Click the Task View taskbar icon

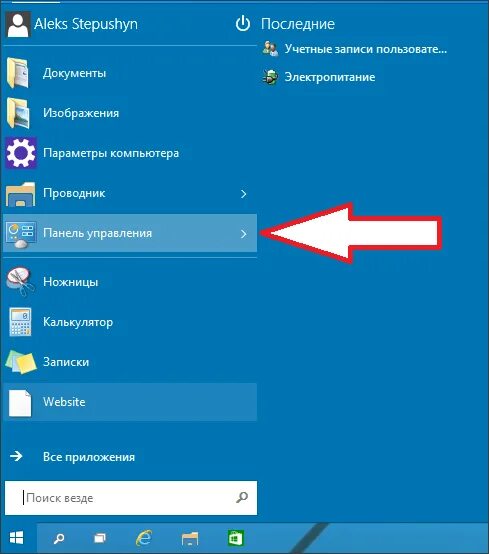(x=100, y=538)
